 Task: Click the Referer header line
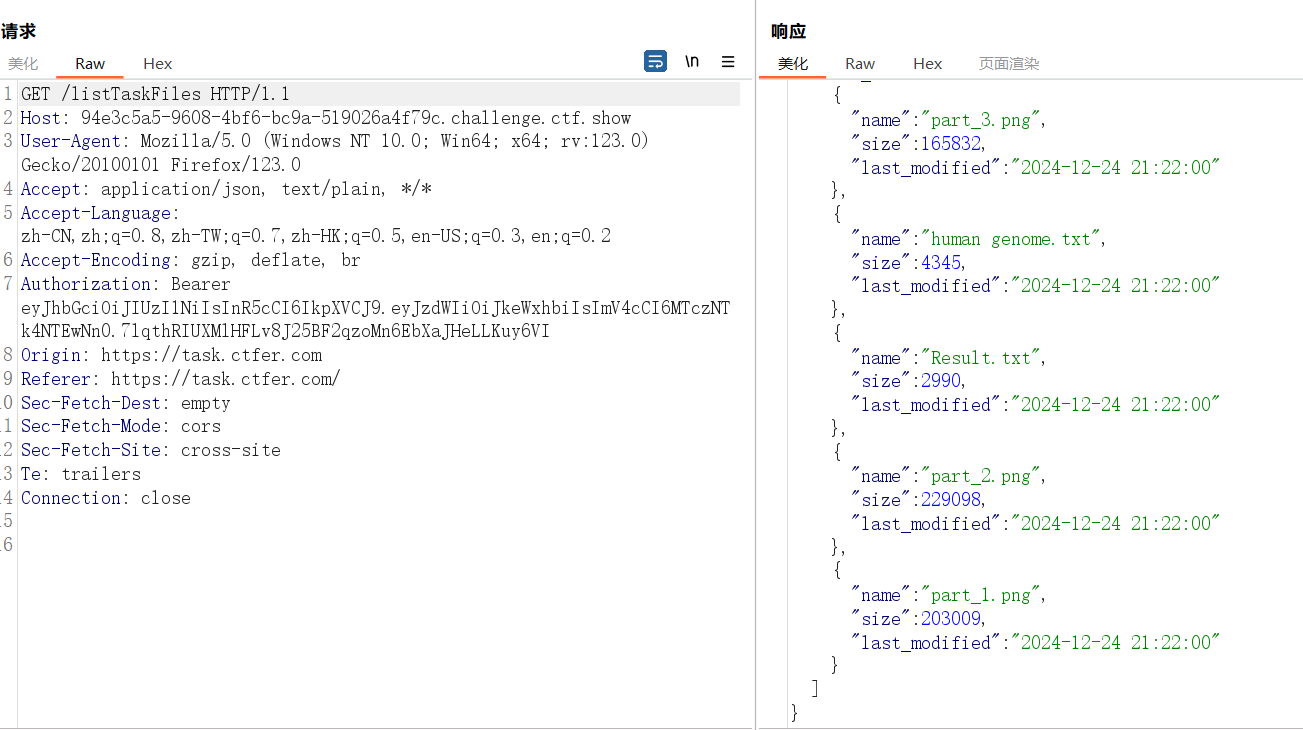[x=180, y=379]
